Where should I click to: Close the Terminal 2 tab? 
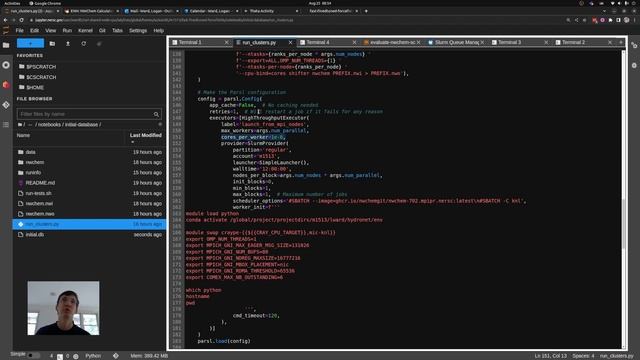[x=610, y=42]
